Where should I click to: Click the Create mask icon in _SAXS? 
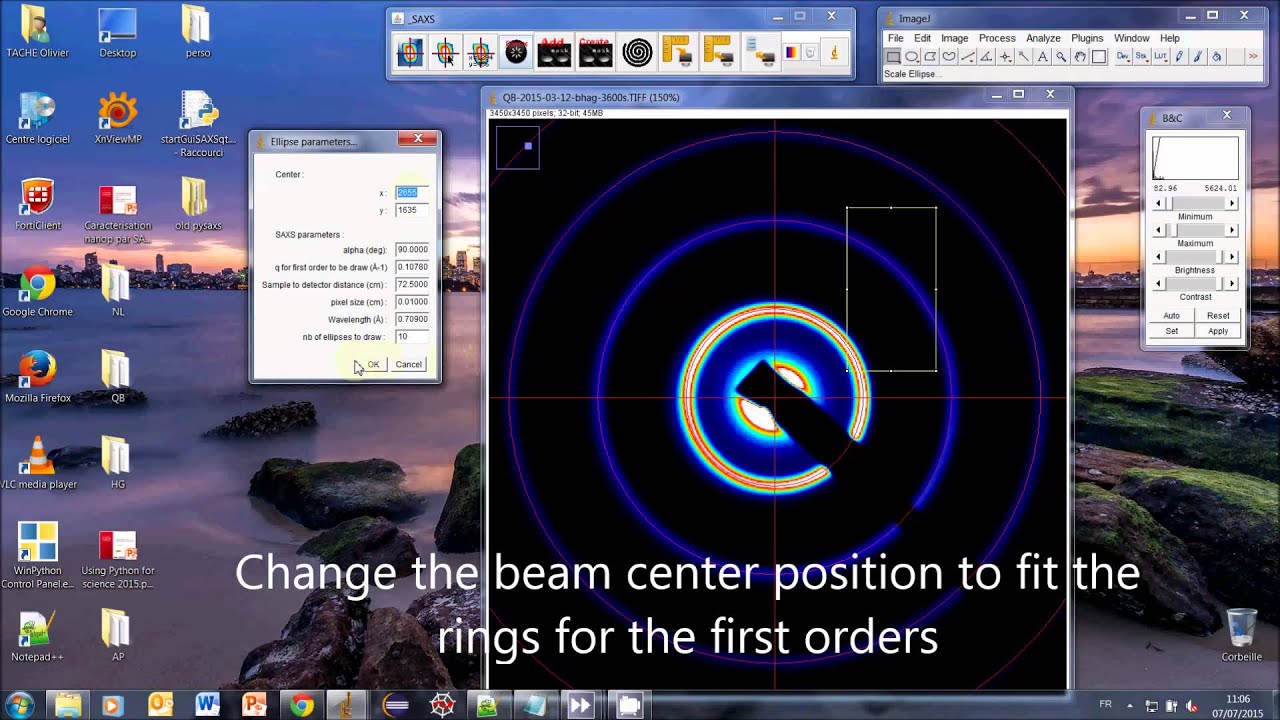595,52
